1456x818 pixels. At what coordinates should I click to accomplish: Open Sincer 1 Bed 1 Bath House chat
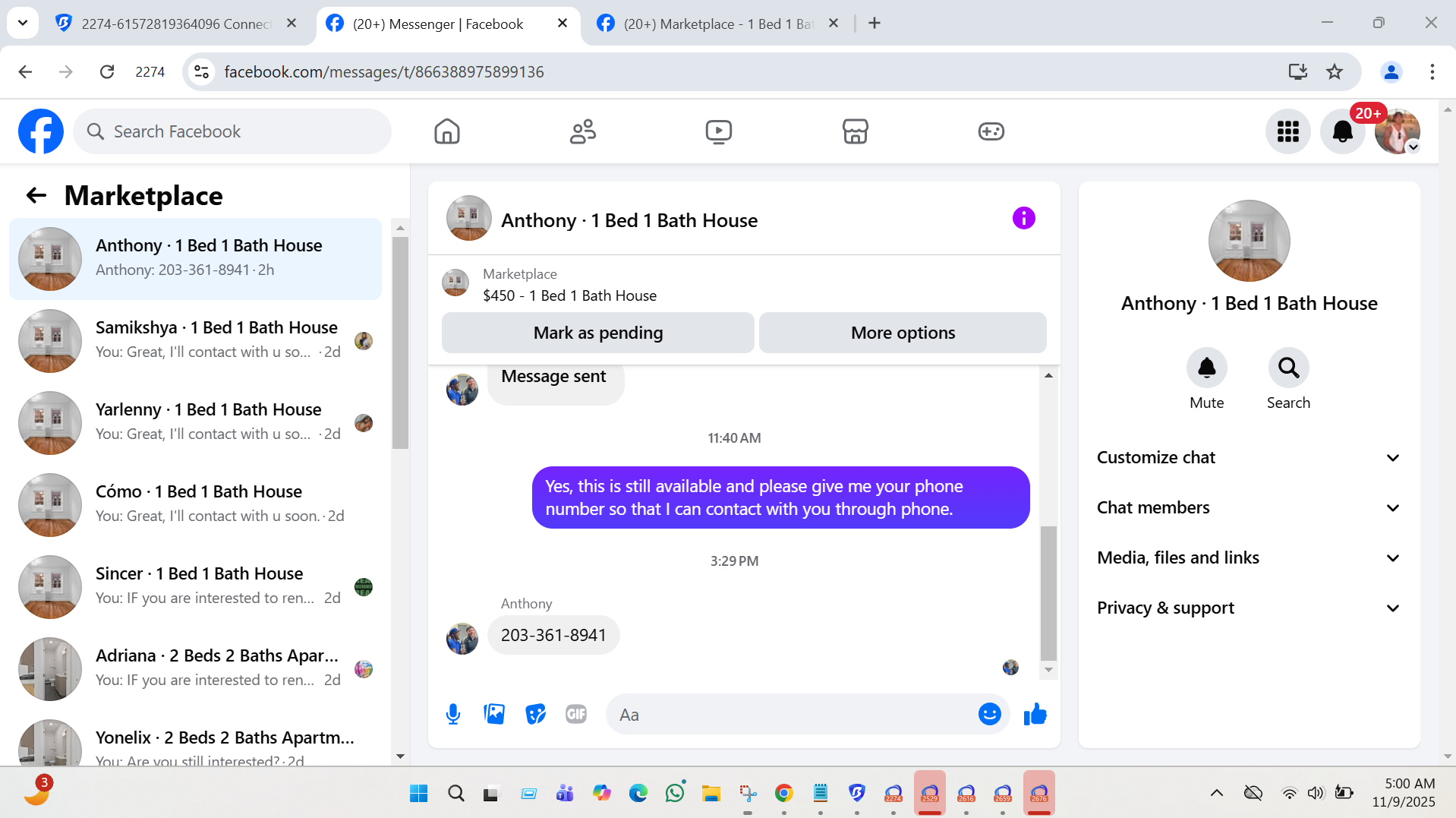click(x=196, y=586)
